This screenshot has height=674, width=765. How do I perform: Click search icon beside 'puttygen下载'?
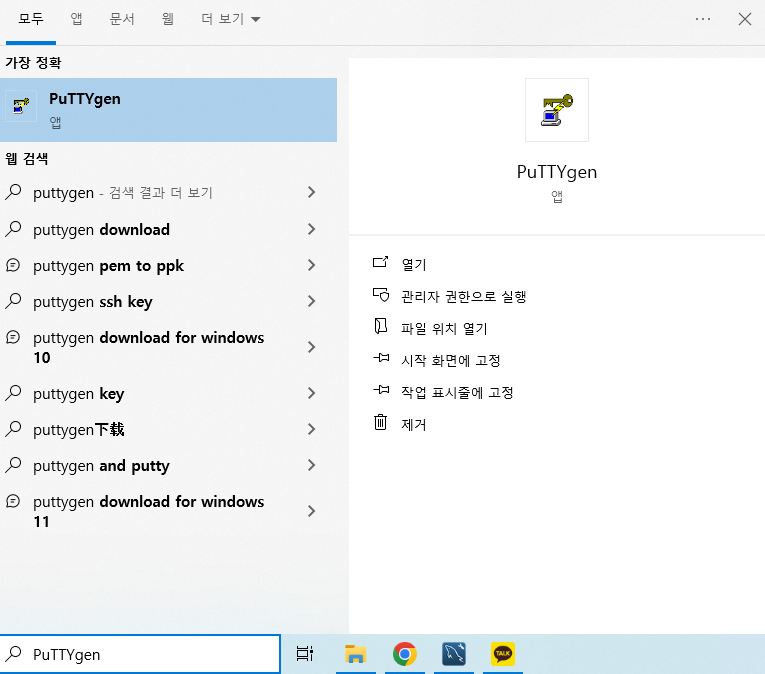pos(14,429)
